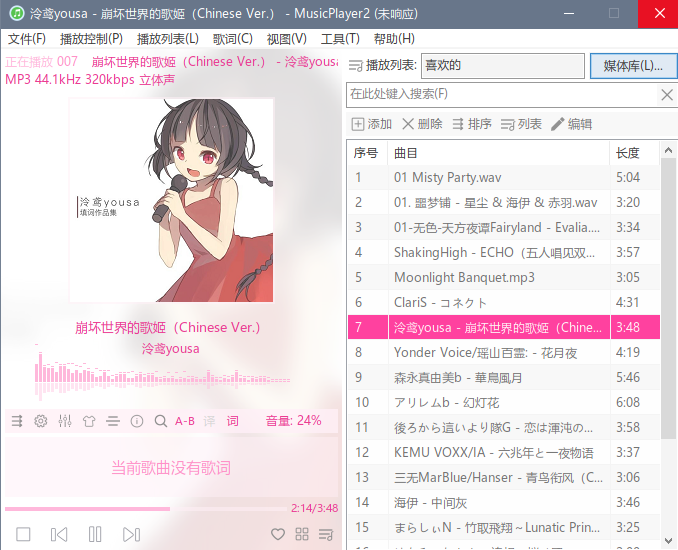The width and height of the screenshot is (678, 550).
Task: Stop playback with the square button
Action: (x=23, y=534)
